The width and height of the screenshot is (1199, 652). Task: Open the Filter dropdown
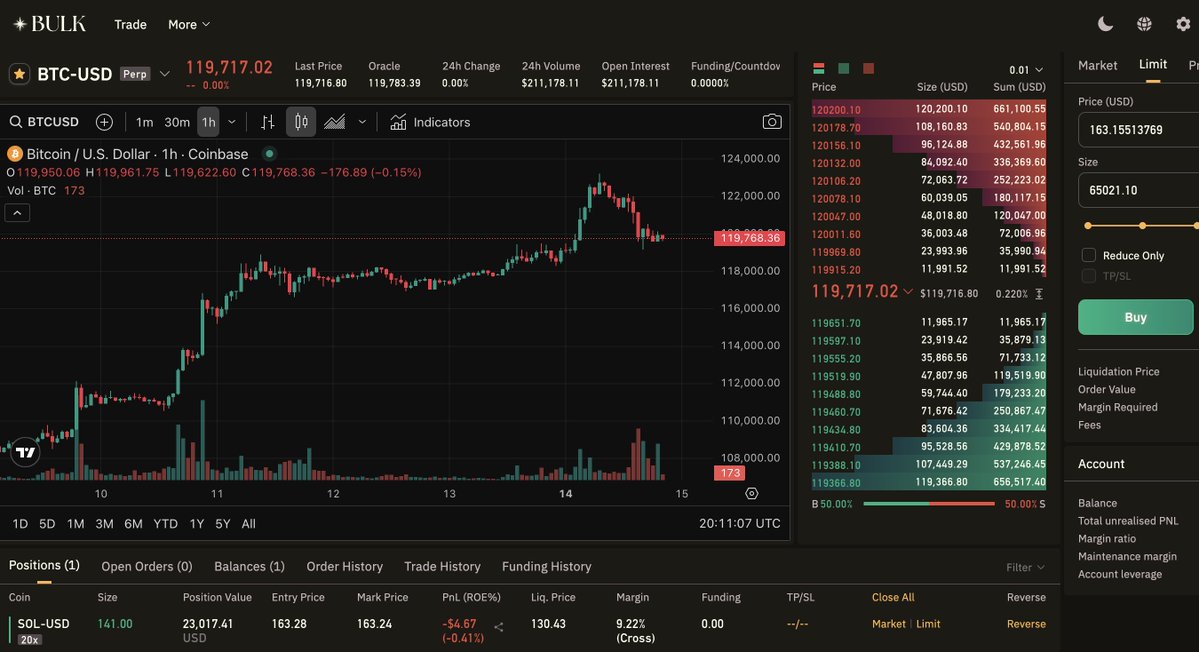[x=1025, y=567]
